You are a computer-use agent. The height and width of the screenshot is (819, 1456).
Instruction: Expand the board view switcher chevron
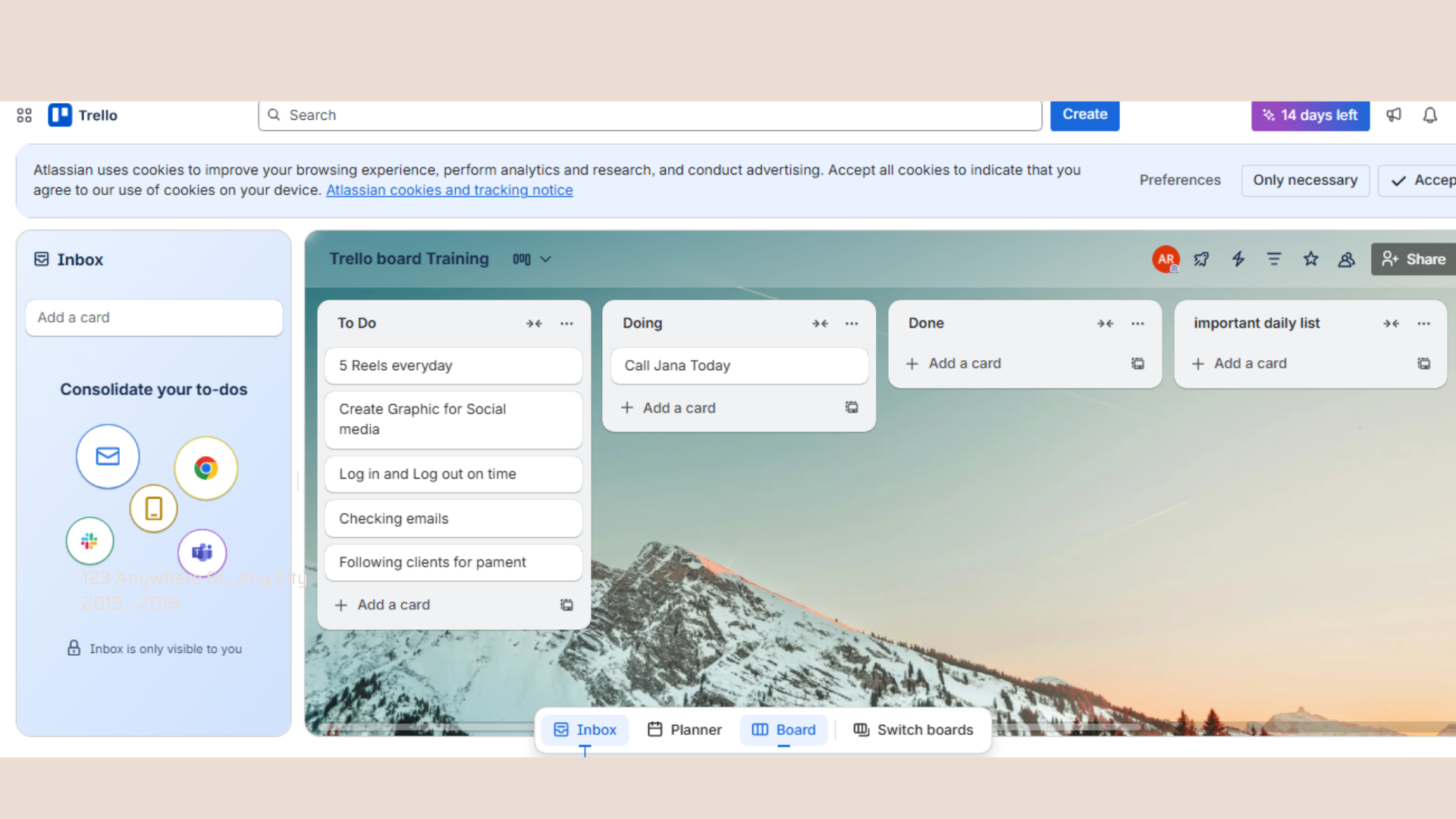click(x=545, y=259)
